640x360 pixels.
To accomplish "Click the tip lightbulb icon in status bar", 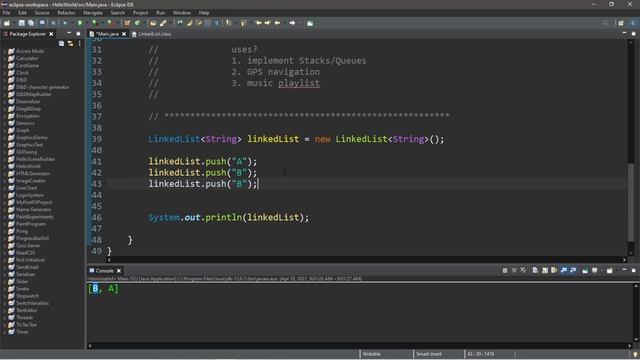I will point(635,354).
